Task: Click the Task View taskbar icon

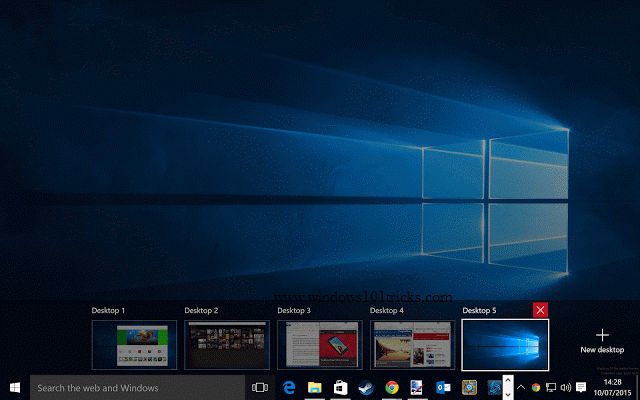Action: tap(260, 387)
